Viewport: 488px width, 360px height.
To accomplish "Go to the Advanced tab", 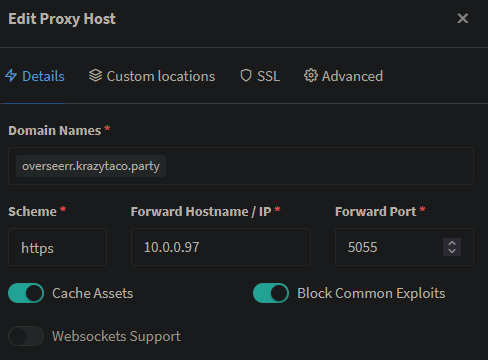I will [x=343, y=76].
